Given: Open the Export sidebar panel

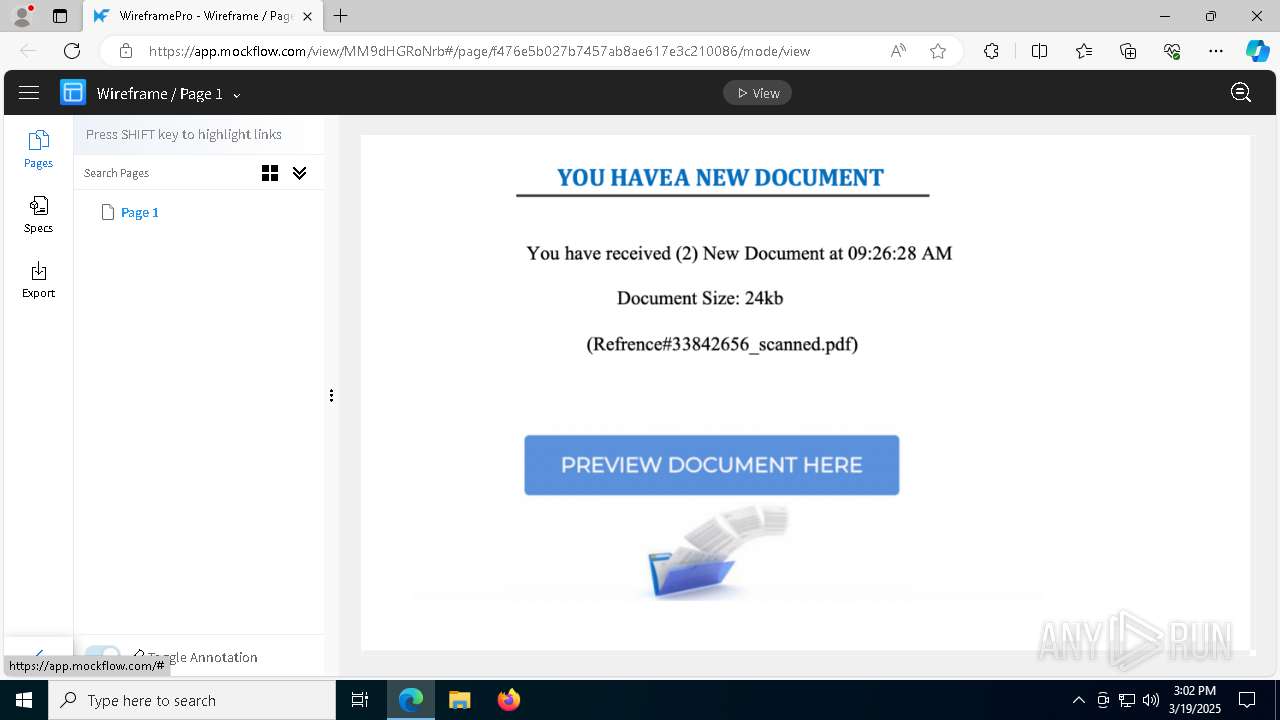Looking at the screenshot, I should point(38,280).
